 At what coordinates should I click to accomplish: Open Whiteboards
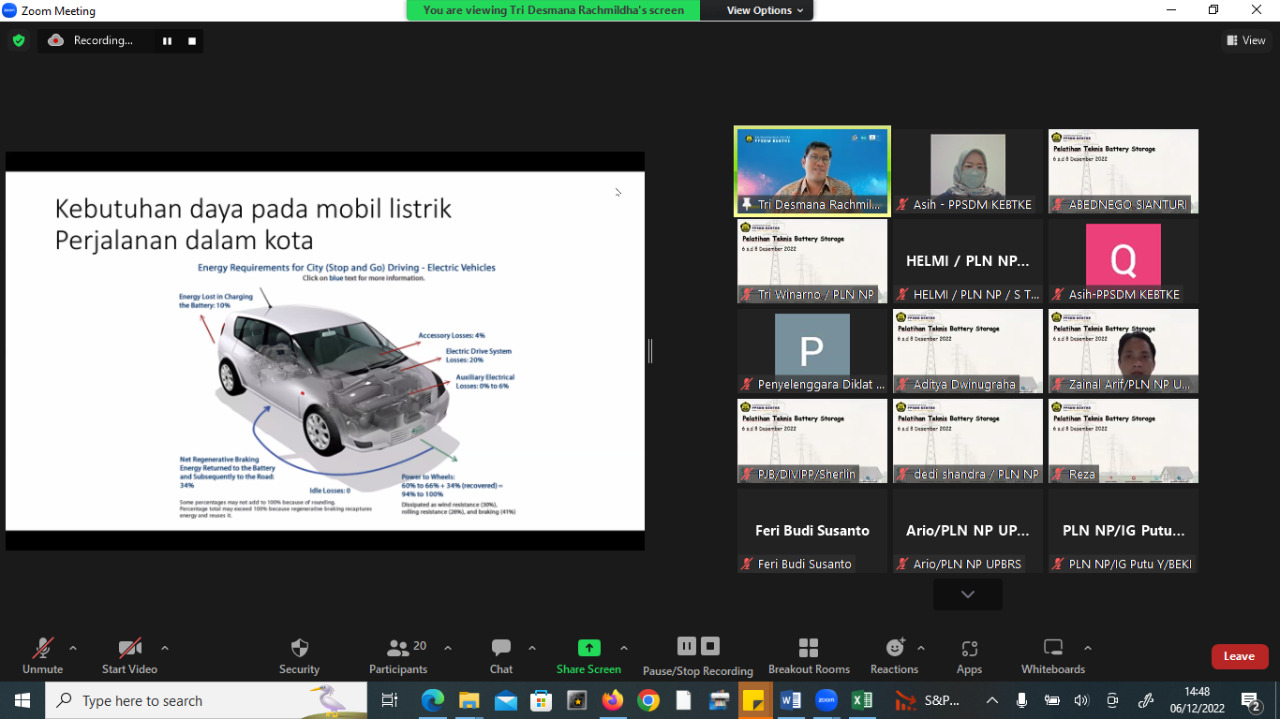pos(1053,655)
